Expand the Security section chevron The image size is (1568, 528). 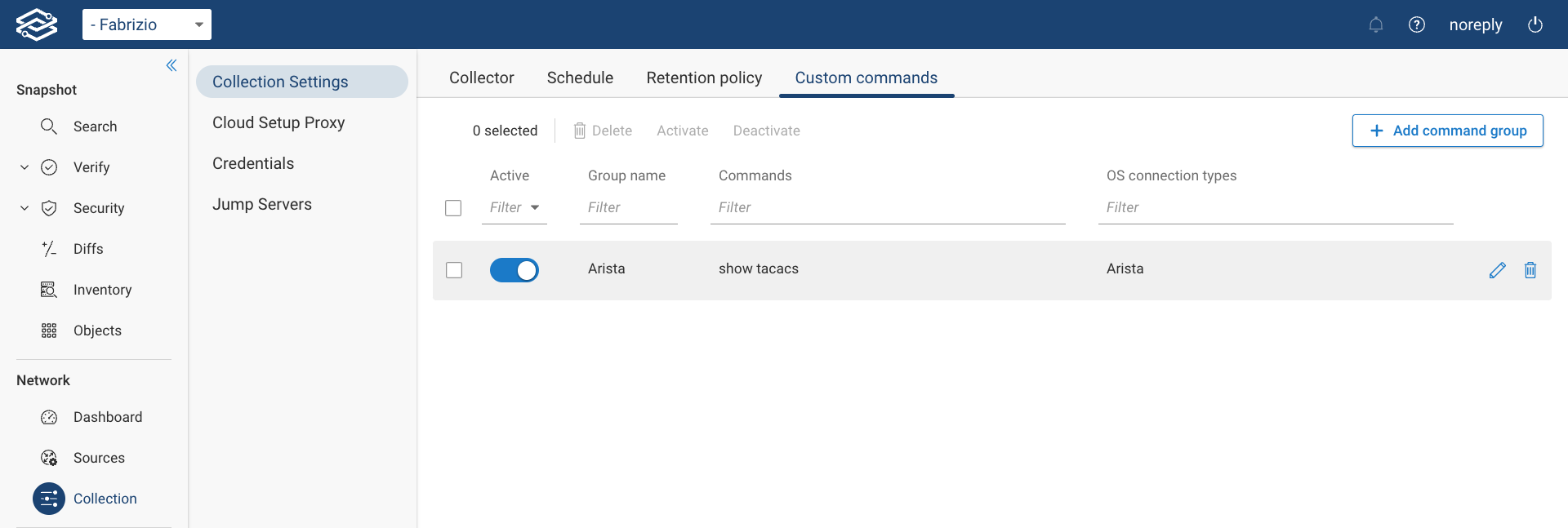pyautogui.click(x=24, y=208)
